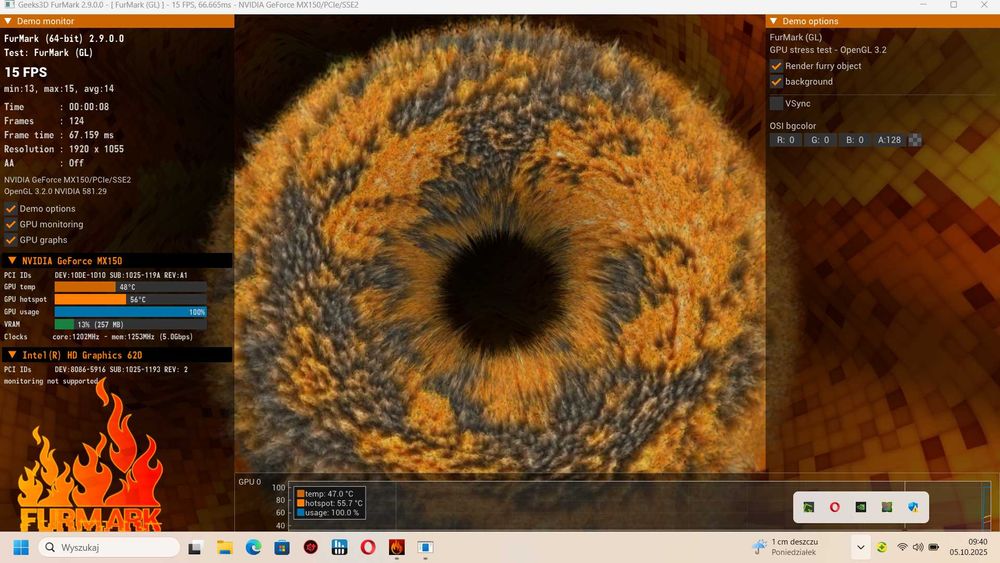
Task: Click the Resolution 1920 x 1055 line
Action: [x=64, y=149]
